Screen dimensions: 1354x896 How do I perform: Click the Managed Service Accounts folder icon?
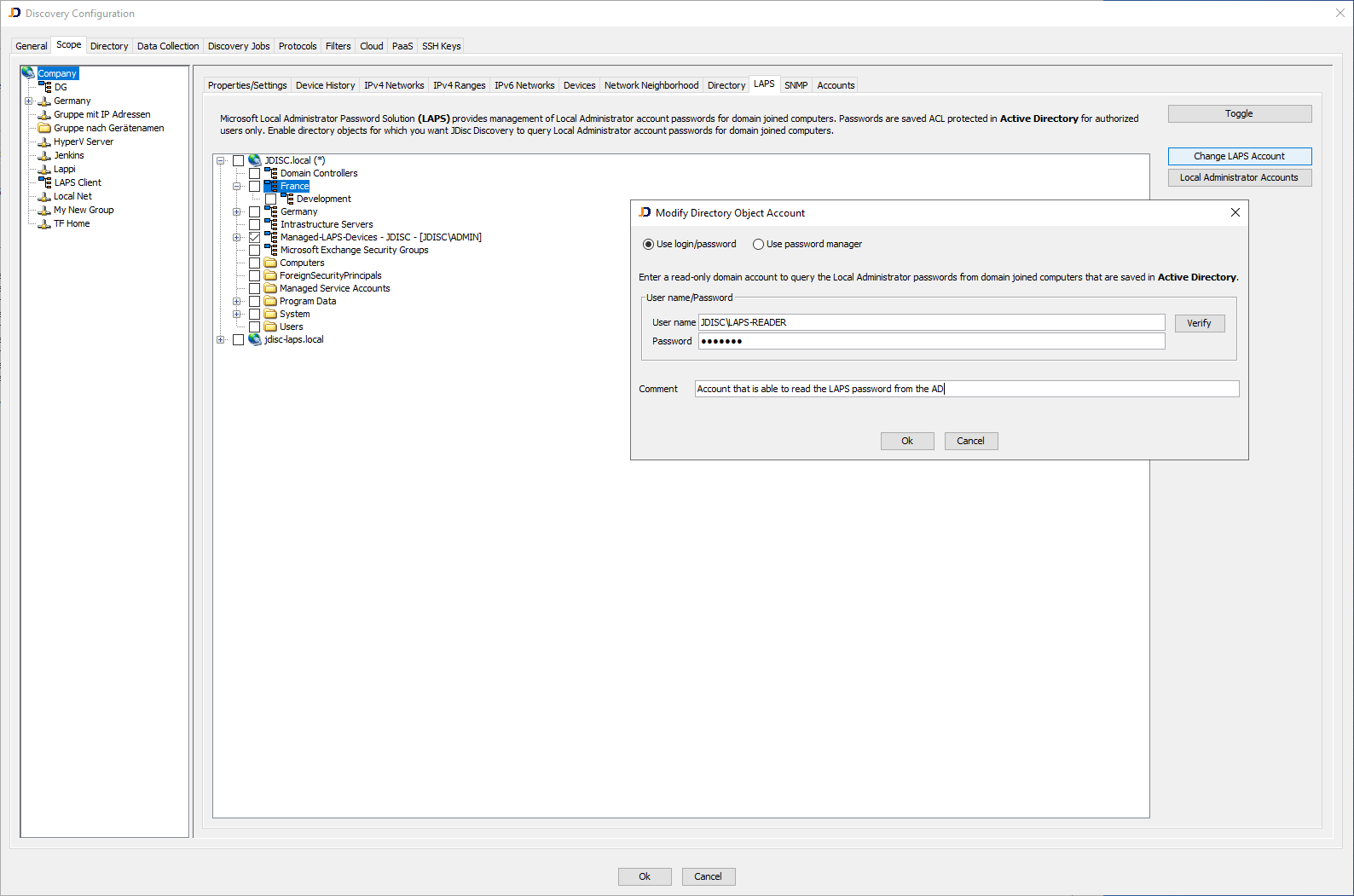(x=271, y=288)
